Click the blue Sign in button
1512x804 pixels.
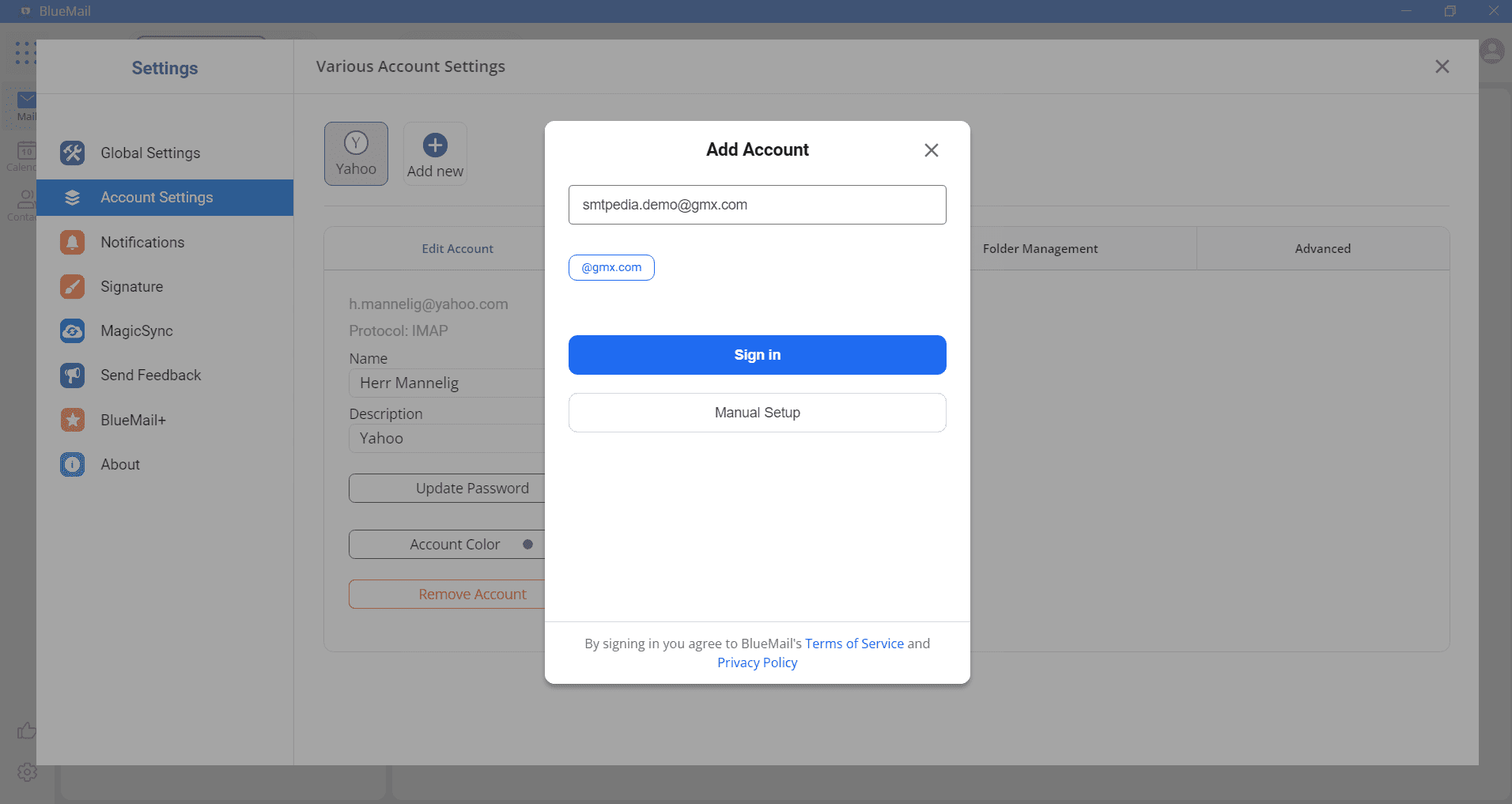[x=758, y=355]
